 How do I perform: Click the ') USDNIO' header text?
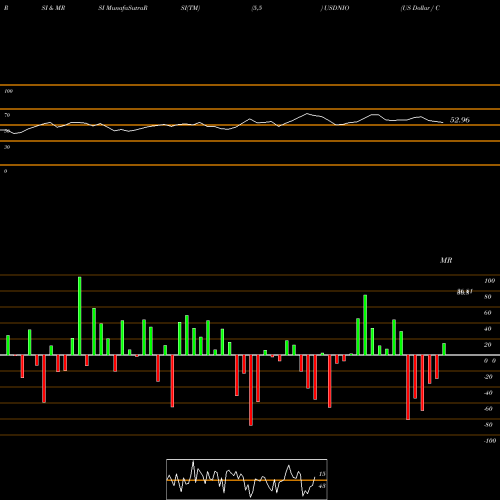pos(335,8)
